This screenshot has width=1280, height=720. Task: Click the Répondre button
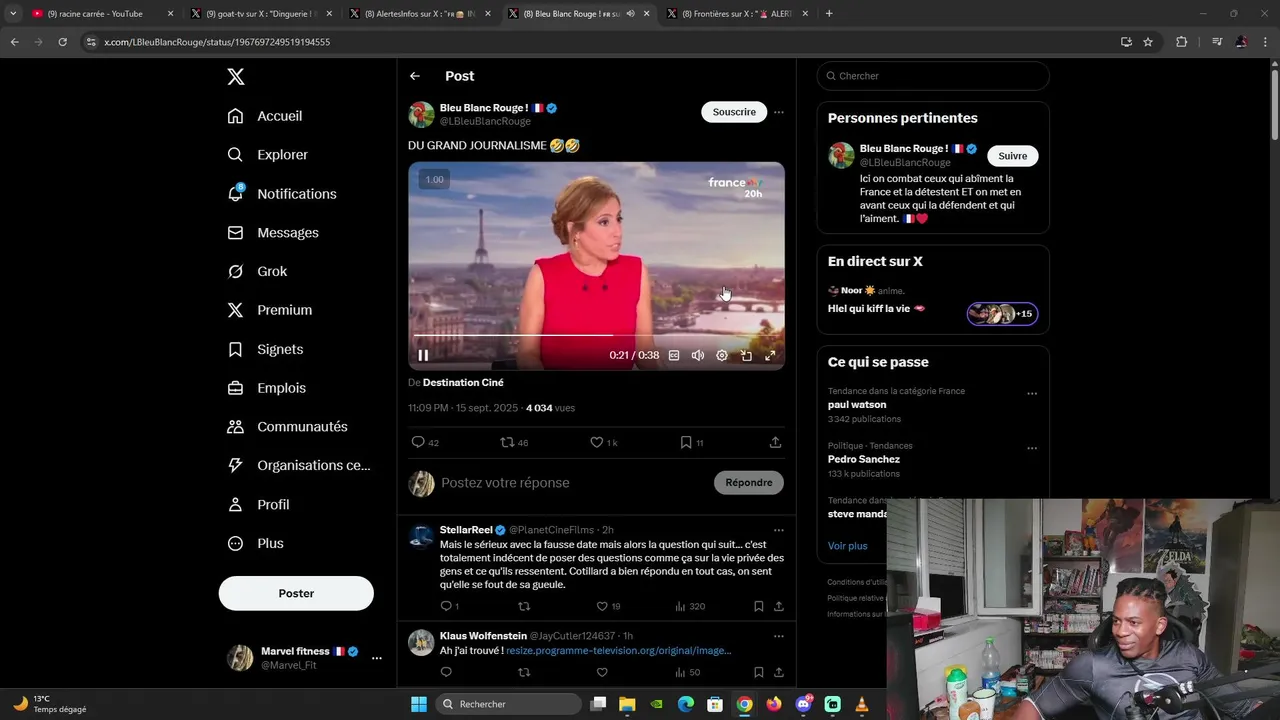[749, 482]
